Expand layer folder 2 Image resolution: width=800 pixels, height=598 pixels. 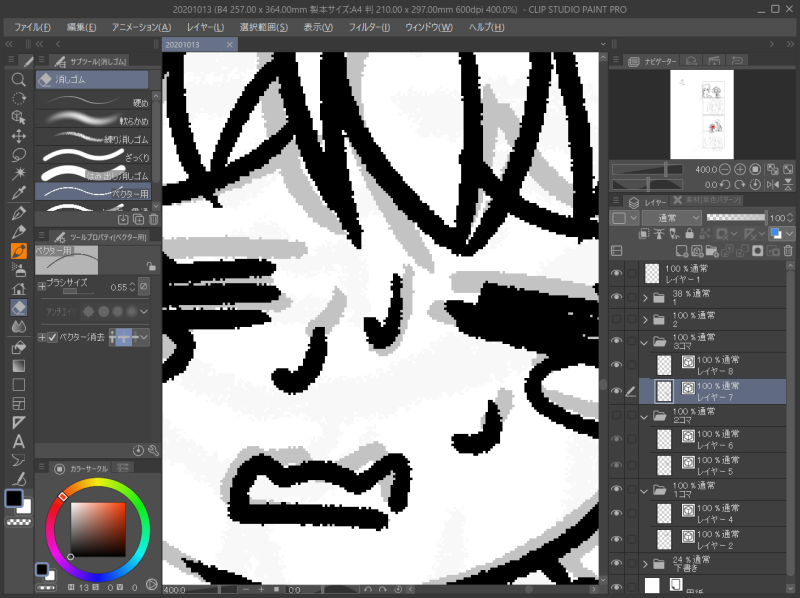(x=645, y=320)
